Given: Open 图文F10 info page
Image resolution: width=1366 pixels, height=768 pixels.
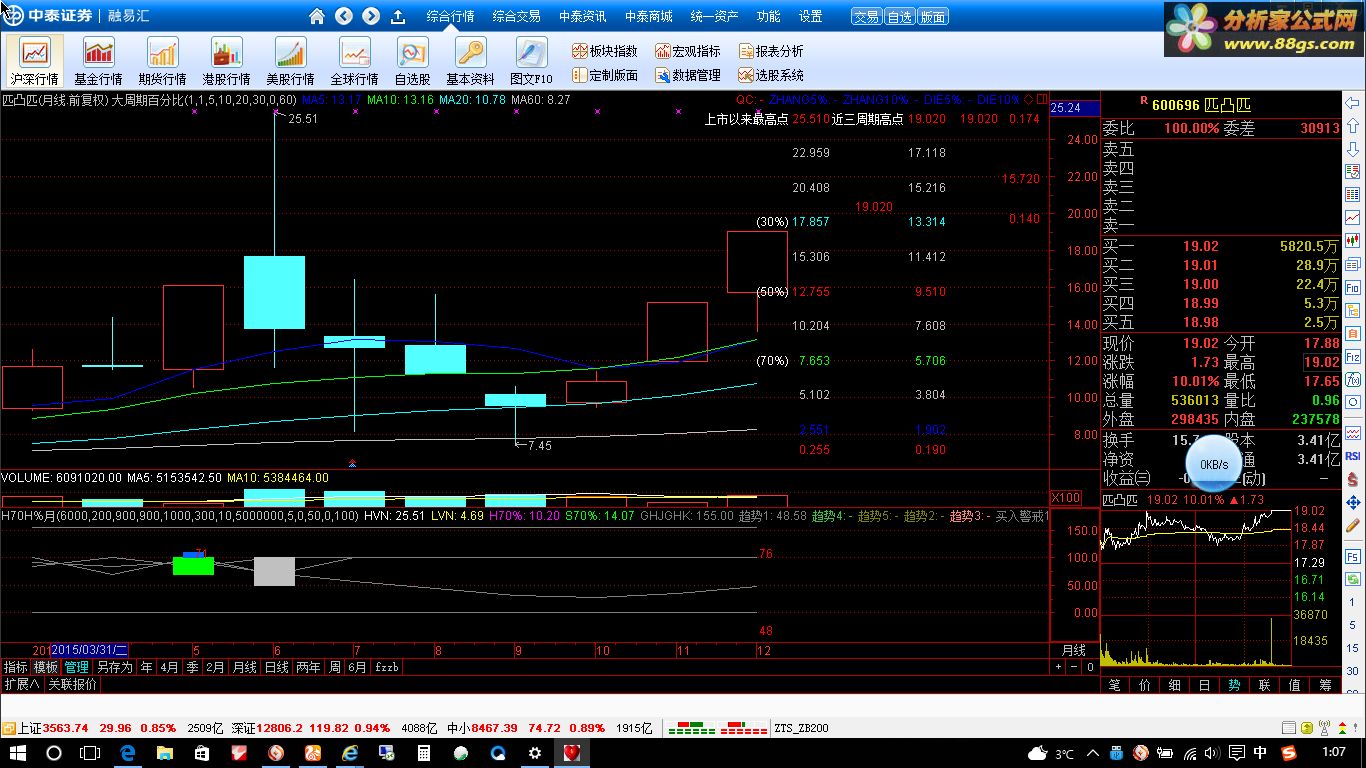Looking at the screenshot, I should click(531, 60).
